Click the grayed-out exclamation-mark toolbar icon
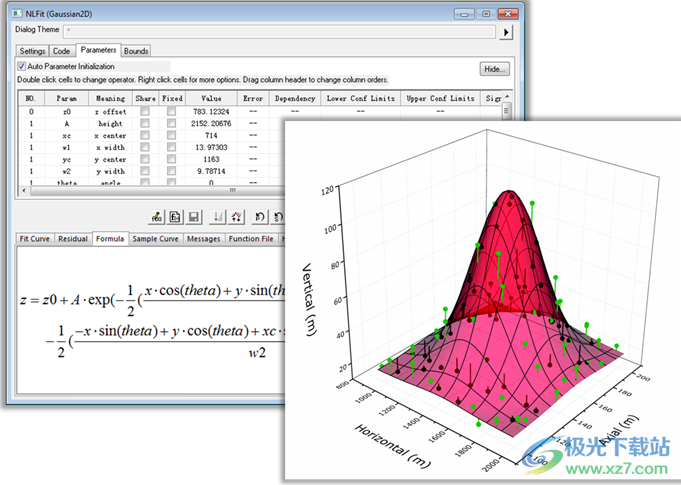 217,217
